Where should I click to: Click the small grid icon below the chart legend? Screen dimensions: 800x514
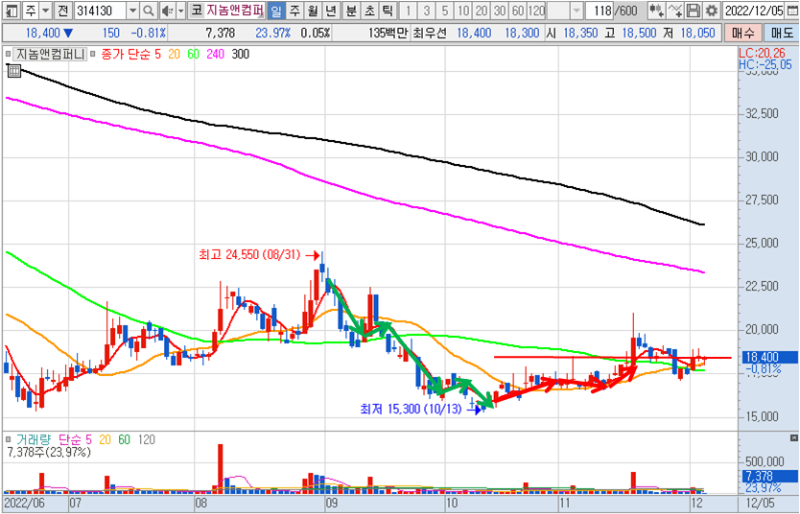14,71
